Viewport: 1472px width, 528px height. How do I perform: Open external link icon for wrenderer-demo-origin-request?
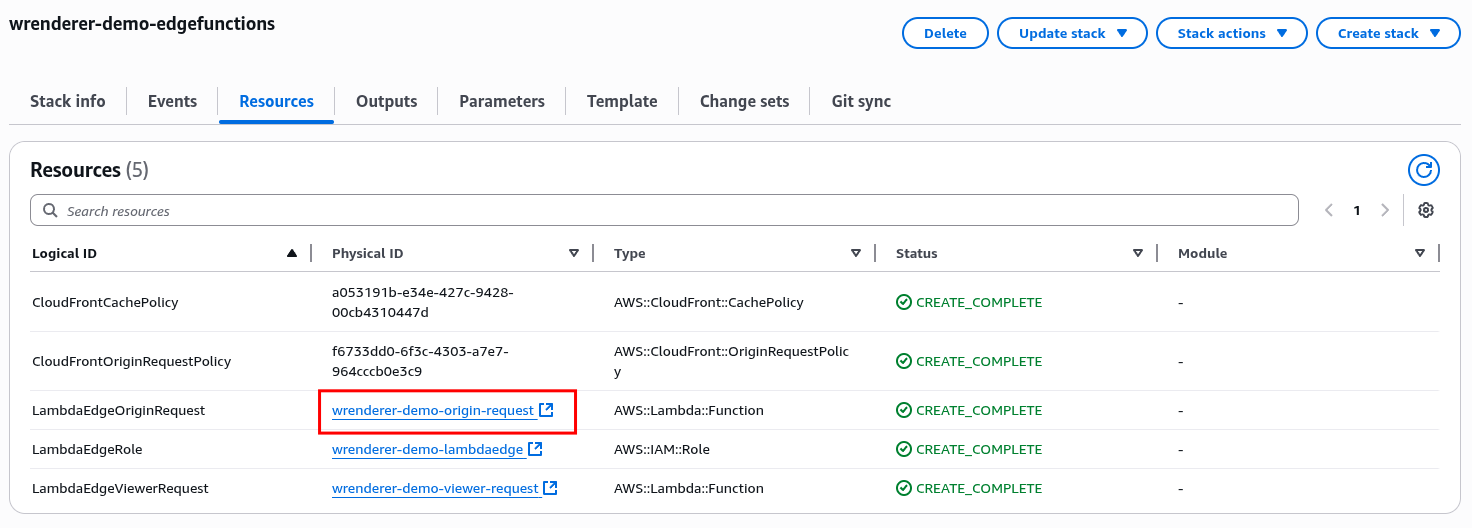coord(546,410)
